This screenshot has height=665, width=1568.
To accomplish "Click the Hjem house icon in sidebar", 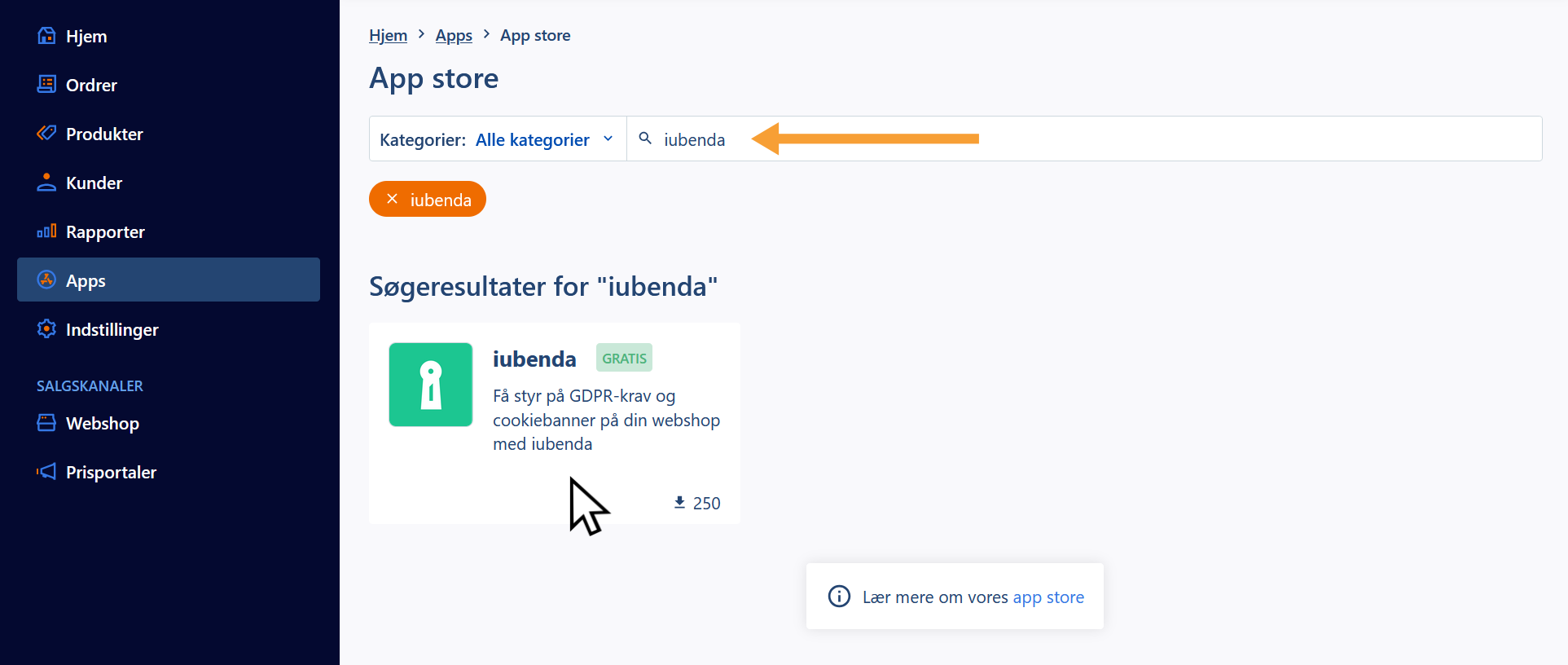I will 46,36.
